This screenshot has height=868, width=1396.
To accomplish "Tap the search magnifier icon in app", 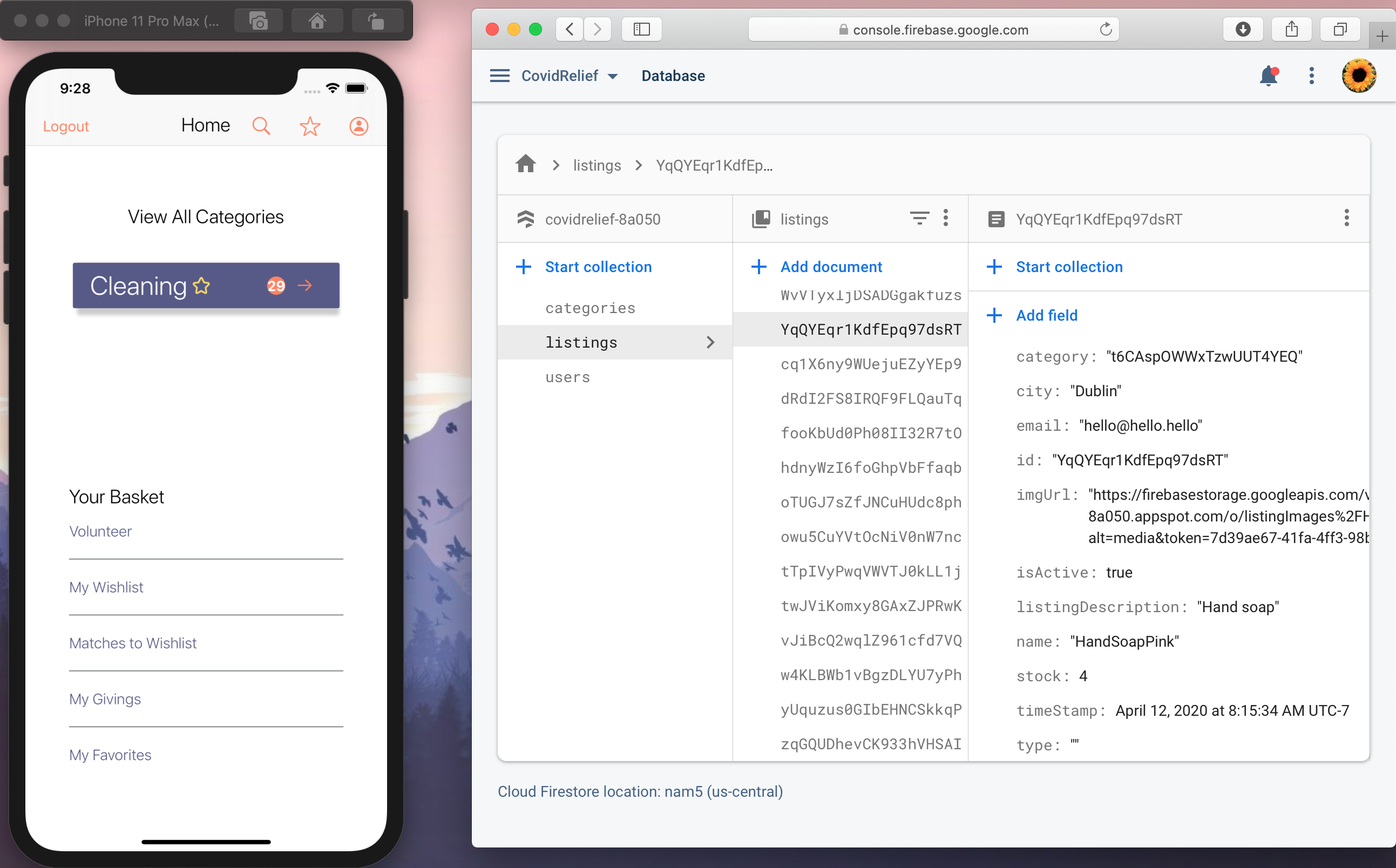I will [261, 126].
